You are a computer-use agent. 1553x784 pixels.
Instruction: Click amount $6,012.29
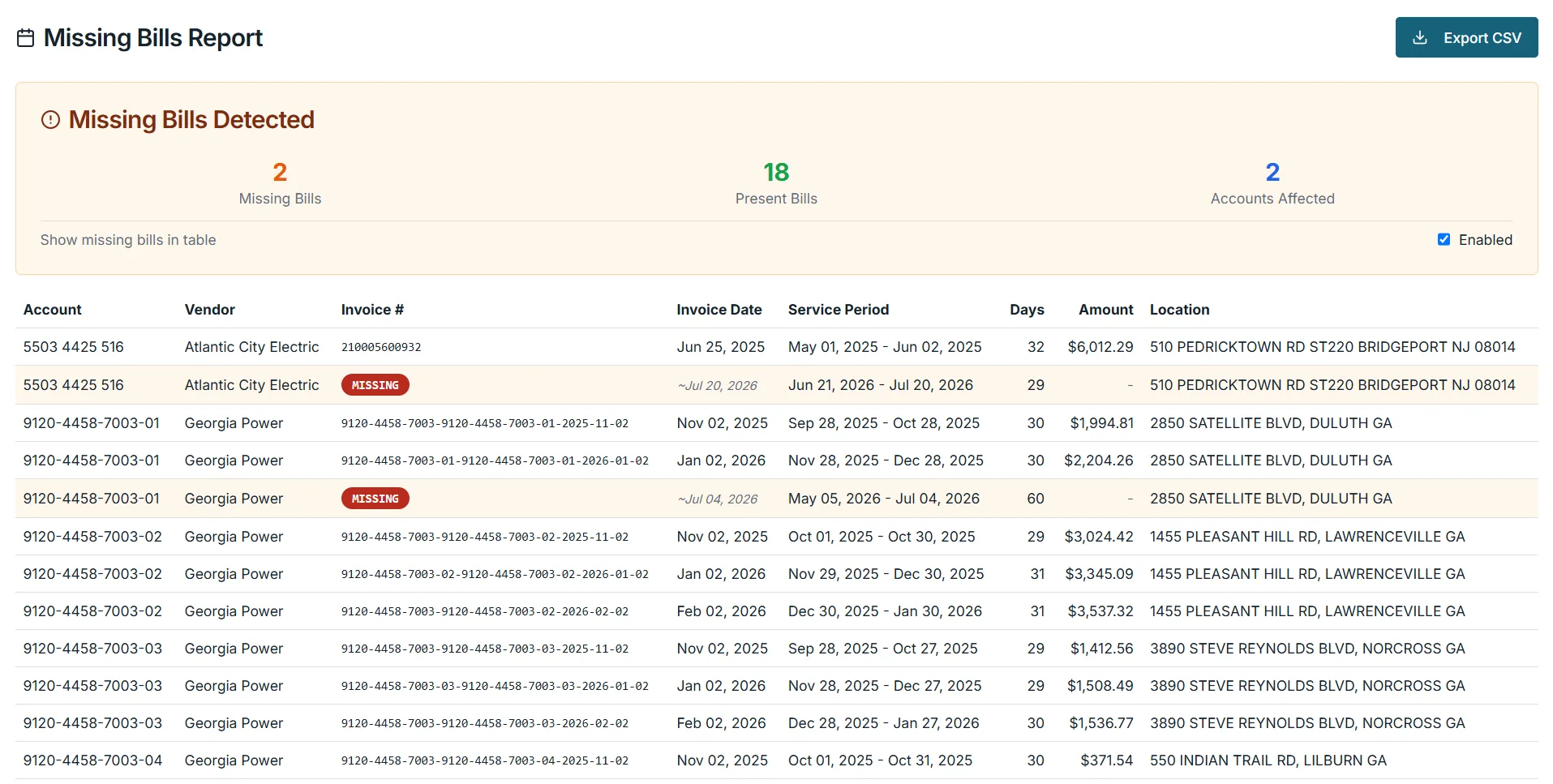(1100, 347)
